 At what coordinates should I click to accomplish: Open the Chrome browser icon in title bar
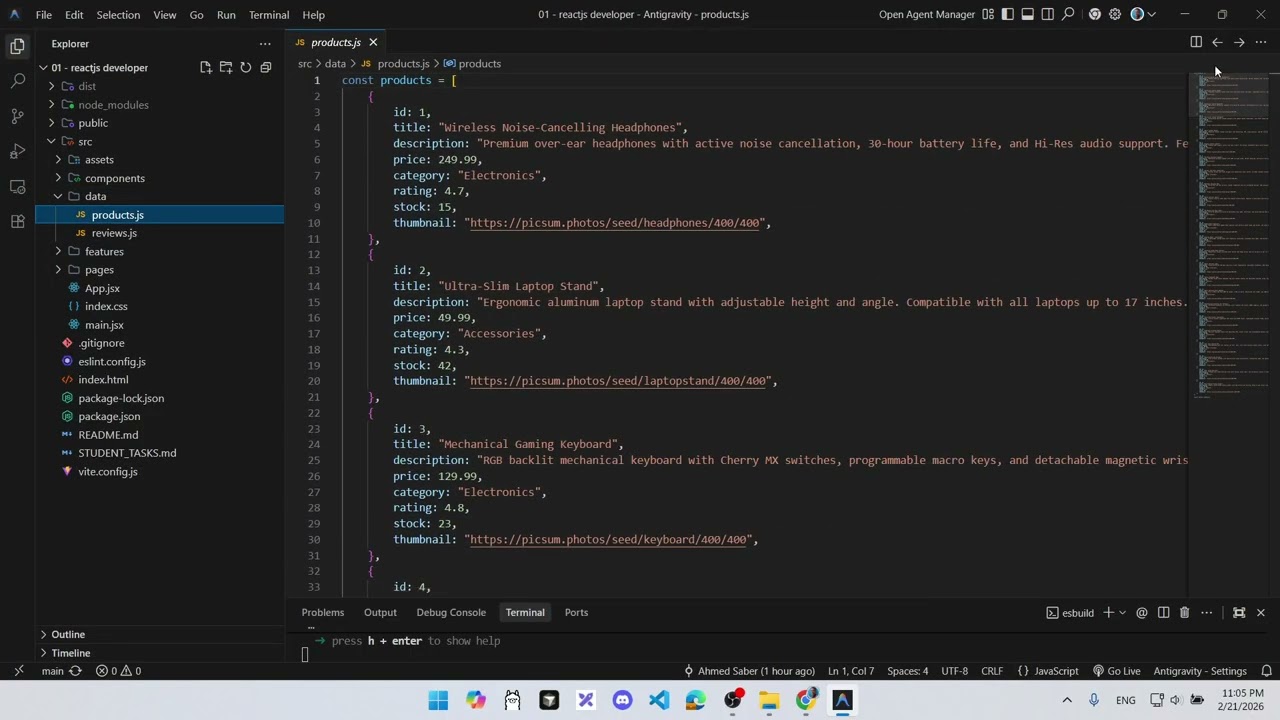(1095, 14)
